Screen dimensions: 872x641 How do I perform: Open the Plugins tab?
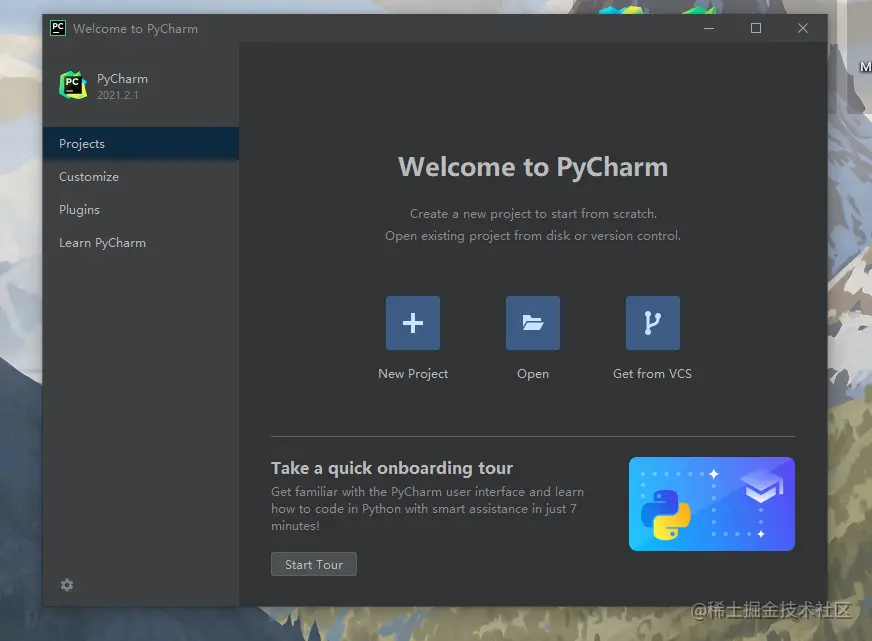click(141, 210)
